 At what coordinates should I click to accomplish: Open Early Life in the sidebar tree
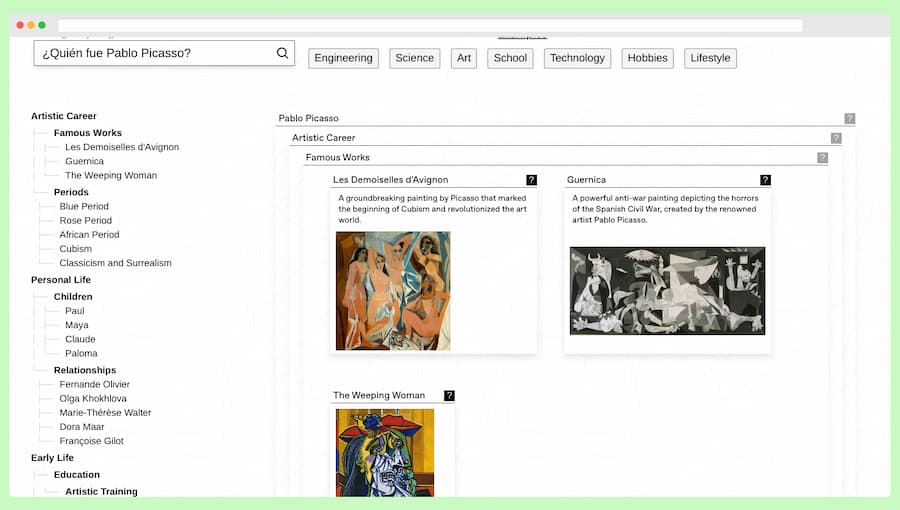(x=52, y=458)
